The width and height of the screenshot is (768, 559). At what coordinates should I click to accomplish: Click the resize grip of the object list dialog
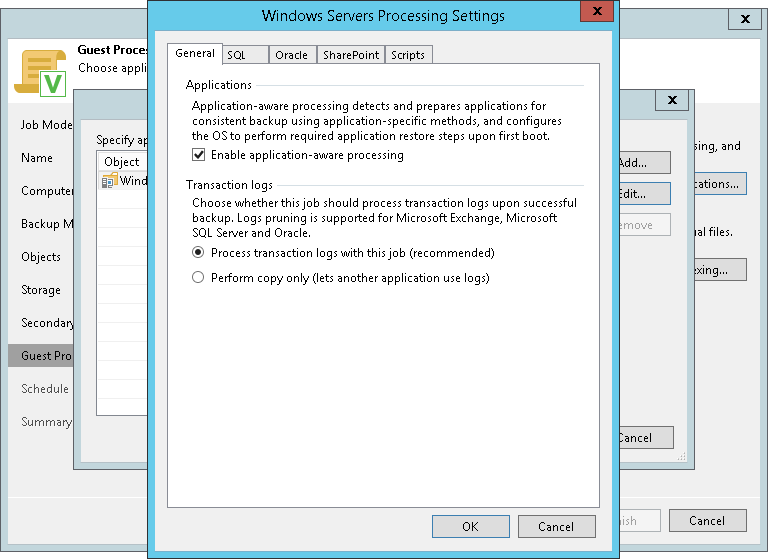coord(681,457)
